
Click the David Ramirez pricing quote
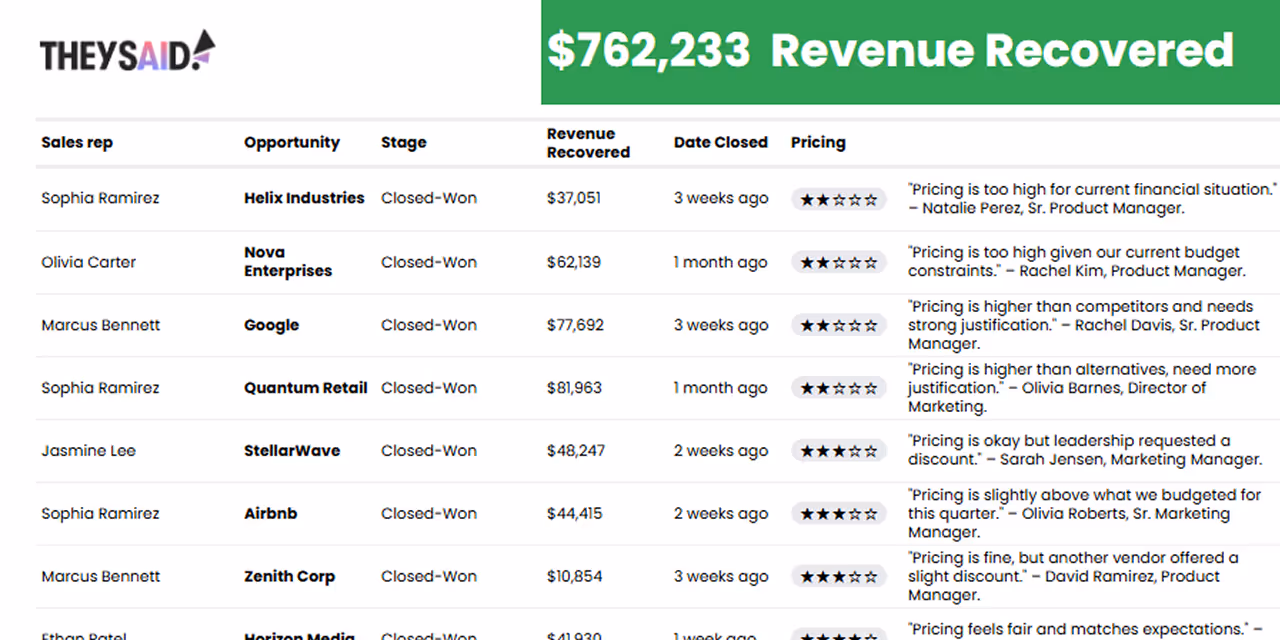tap(1074, 577)
